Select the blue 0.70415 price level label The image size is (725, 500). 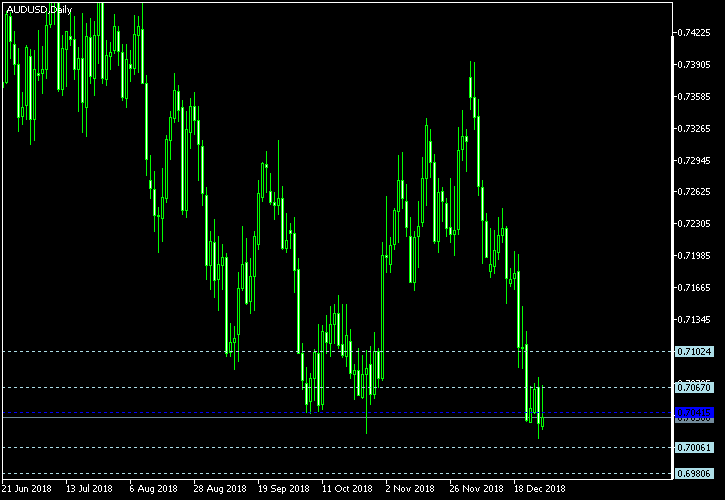(694, 412)
